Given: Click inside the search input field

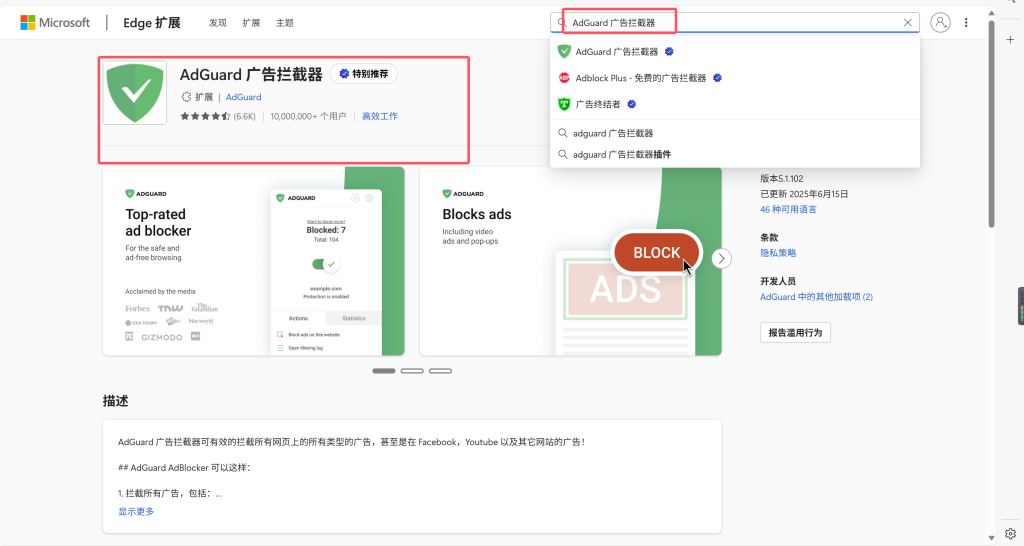Looking at the screenshot, I should (x=735, y=22).
